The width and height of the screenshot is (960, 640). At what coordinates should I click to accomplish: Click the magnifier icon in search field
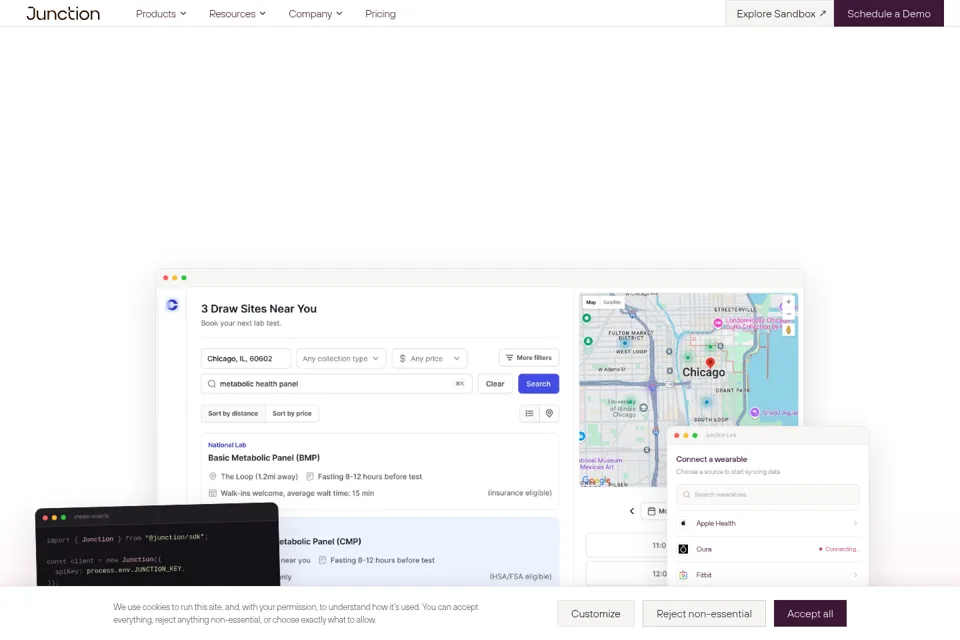click(x=212, y=383)
